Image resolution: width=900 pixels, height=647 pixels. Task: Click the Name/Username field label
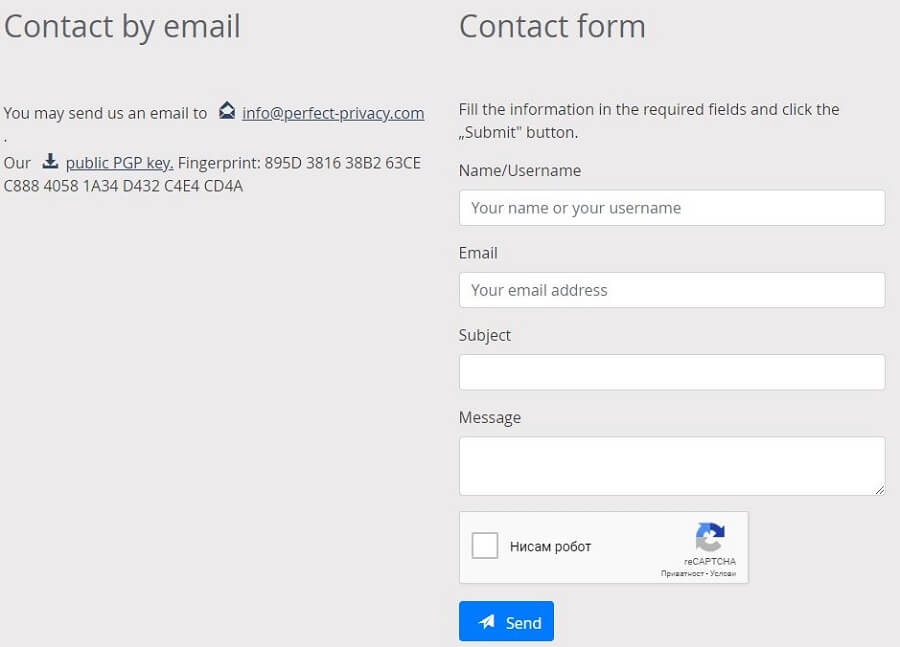pos(520,171)
